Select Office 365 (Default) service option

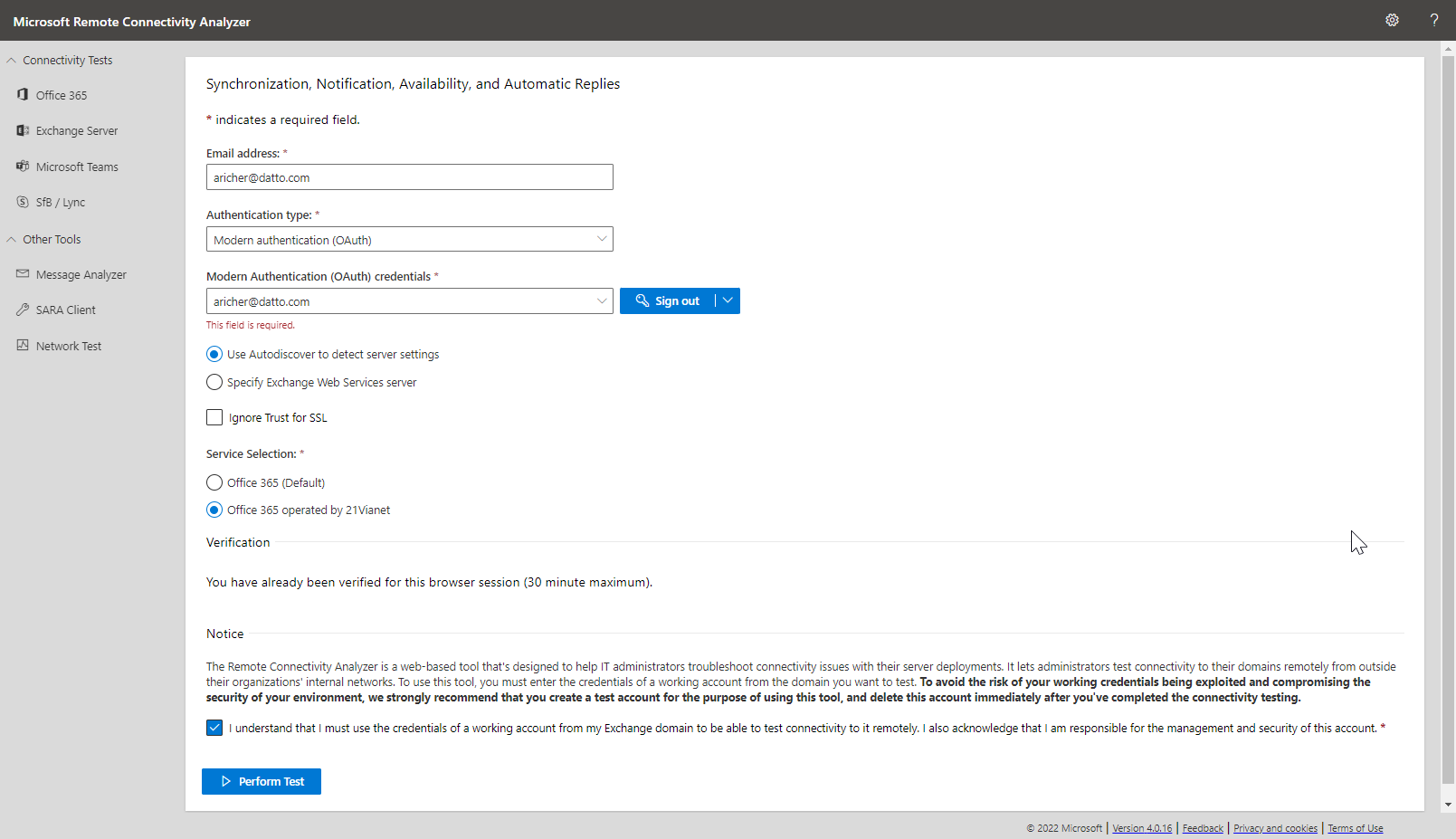pos(214,482)
